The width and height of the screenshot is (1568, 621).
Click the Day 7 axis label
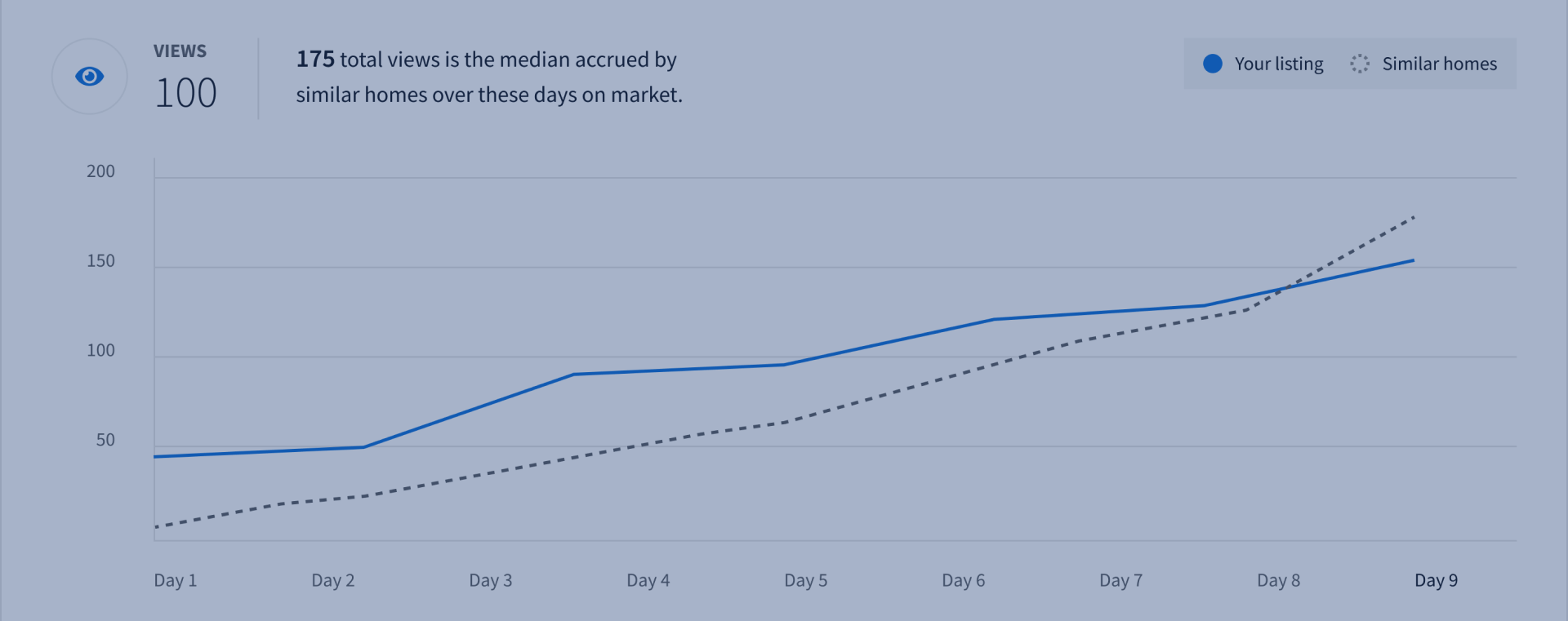(1120, 580)
